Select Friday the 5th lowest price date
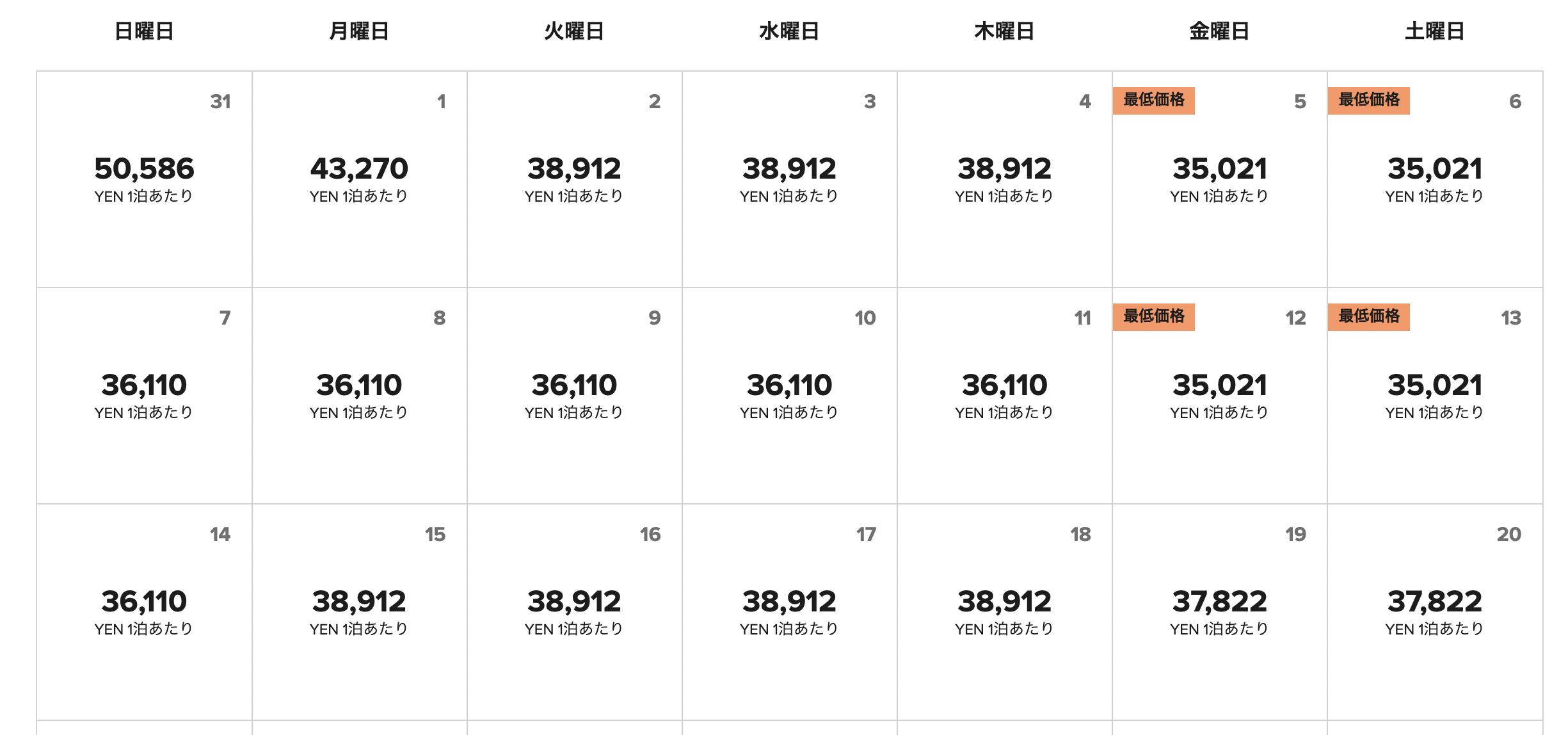1568x735 pixels. point(1220,179)
